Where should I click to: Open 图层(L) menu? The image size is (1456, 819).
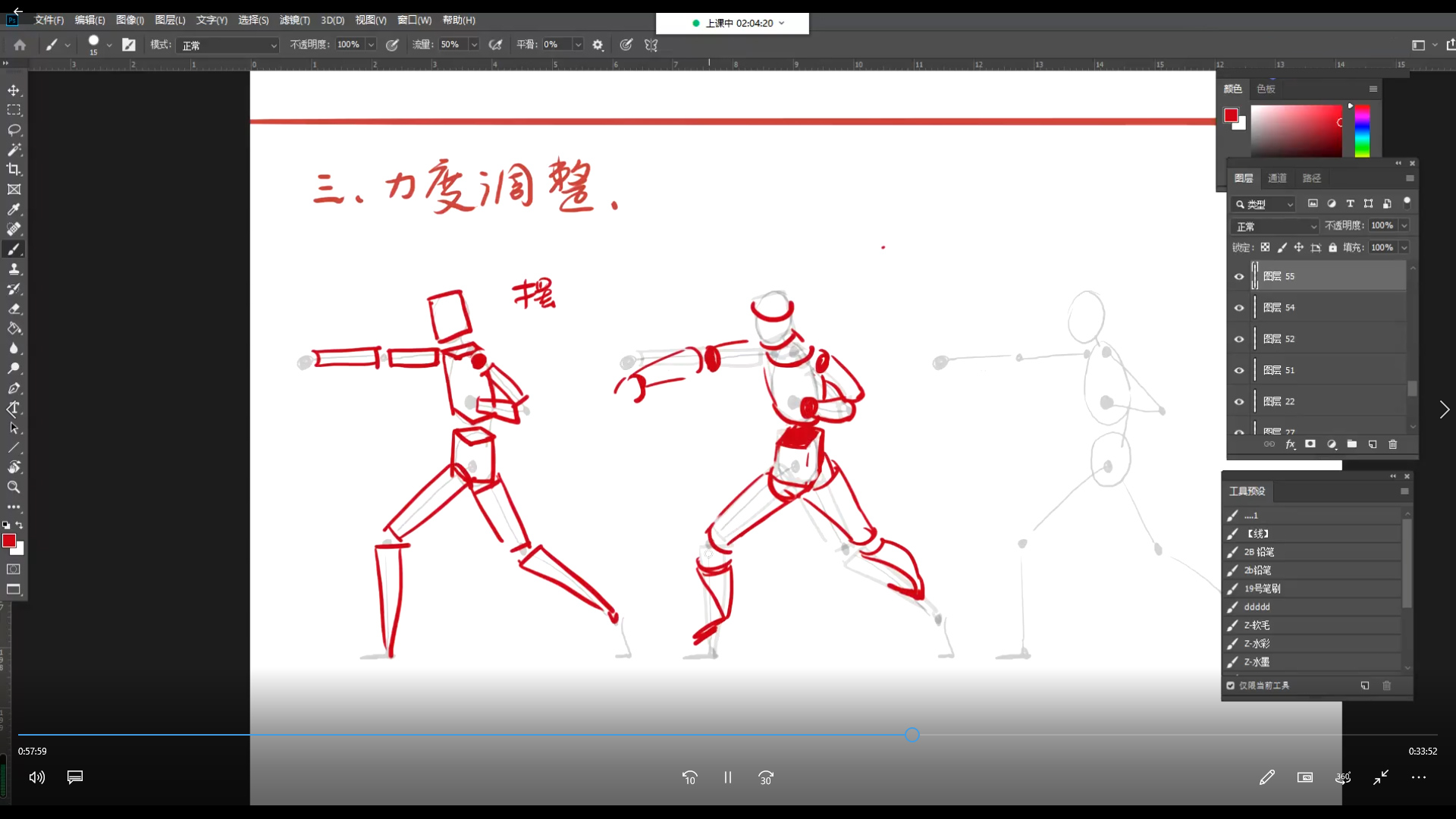click(170, 20)
